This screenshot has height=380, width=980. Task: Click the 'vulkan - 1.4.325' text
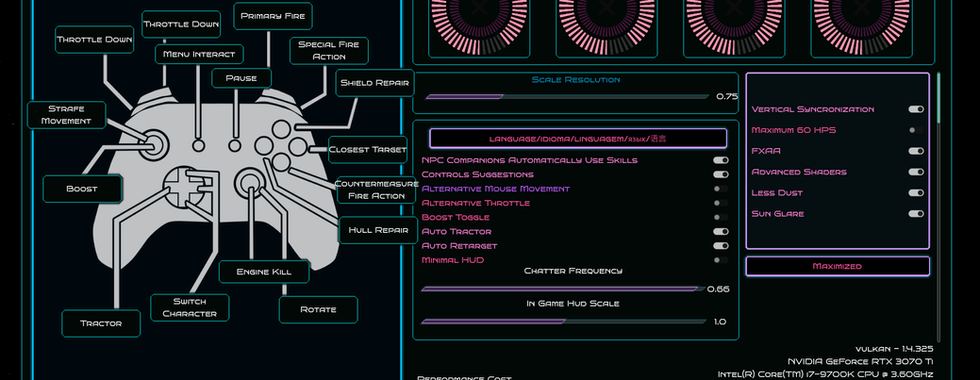[894, 349]
